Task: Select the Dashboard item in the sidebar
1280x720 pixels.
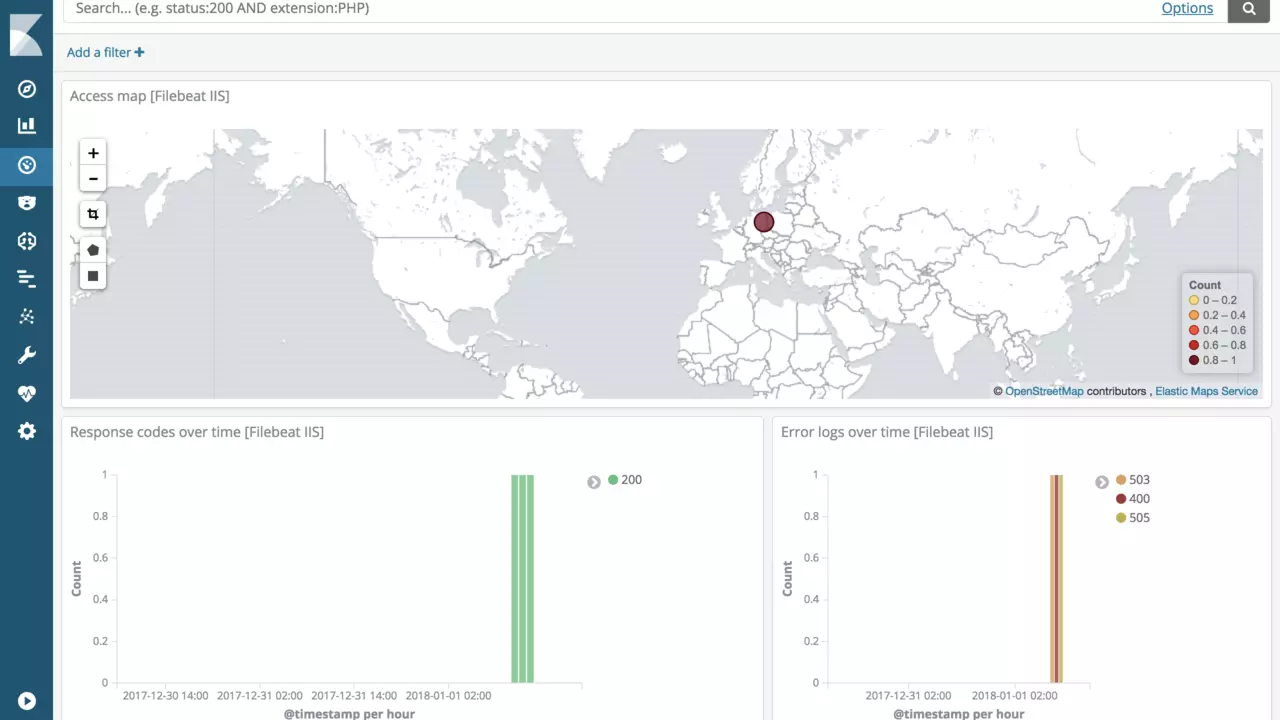Action: point(27,165)
